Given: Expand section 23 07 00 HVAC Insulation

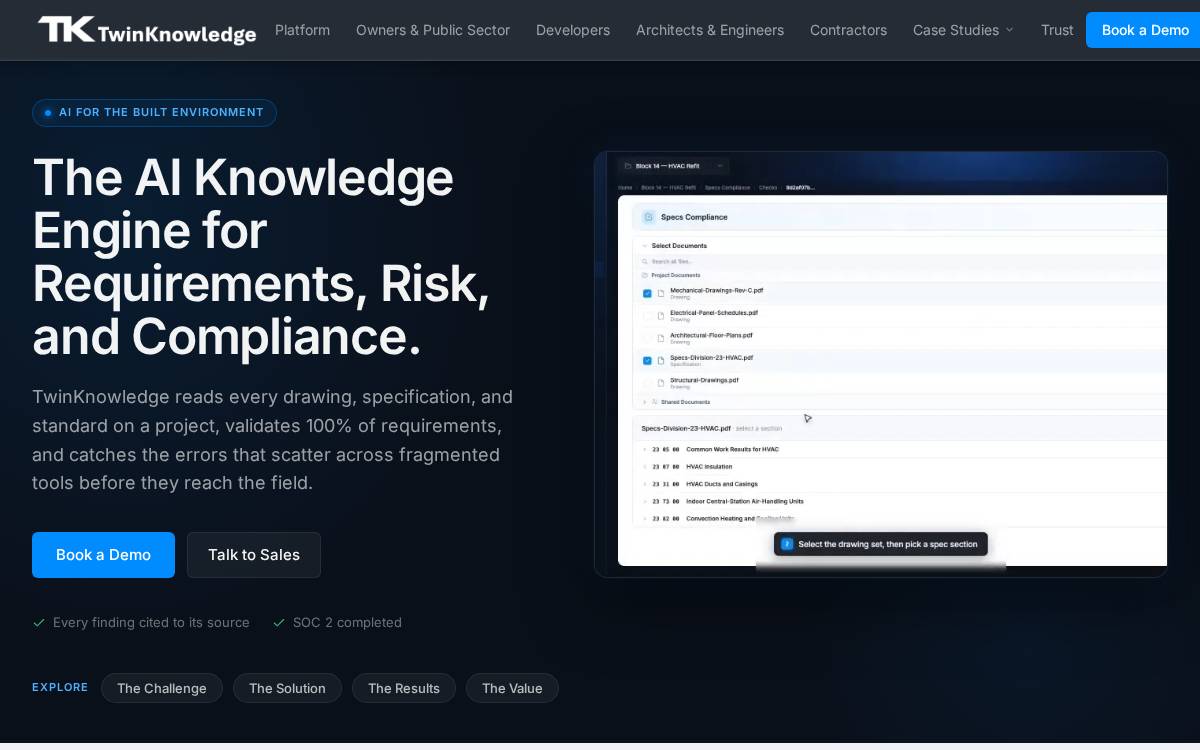Looking at the screenshot, I should tap(645, 467).
